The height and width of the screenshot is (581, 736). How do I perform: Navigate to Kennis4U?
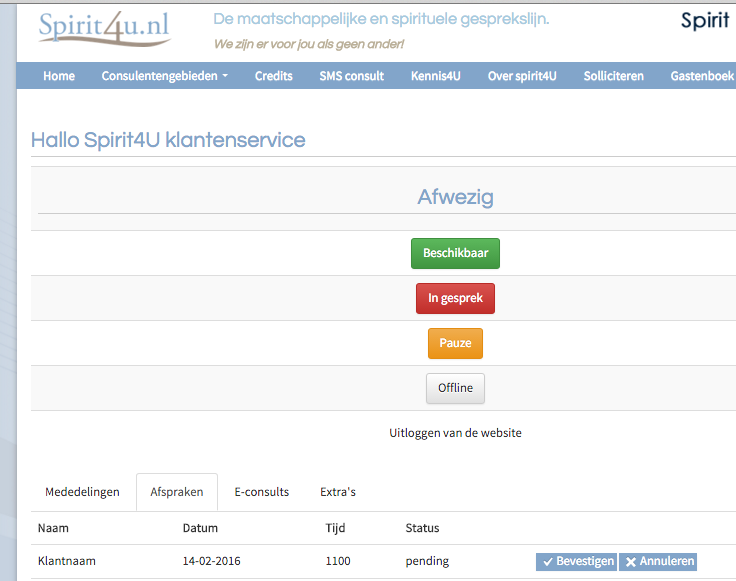436,76
